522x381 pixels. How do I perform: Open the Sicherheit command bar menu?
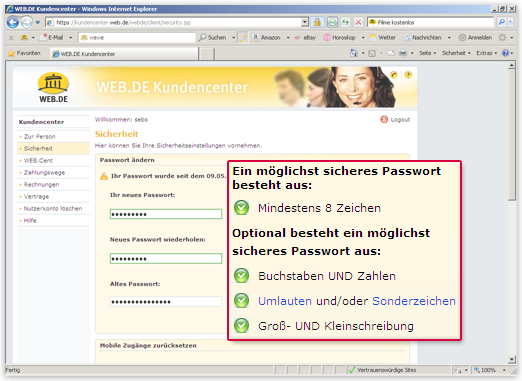pos(456,53)
